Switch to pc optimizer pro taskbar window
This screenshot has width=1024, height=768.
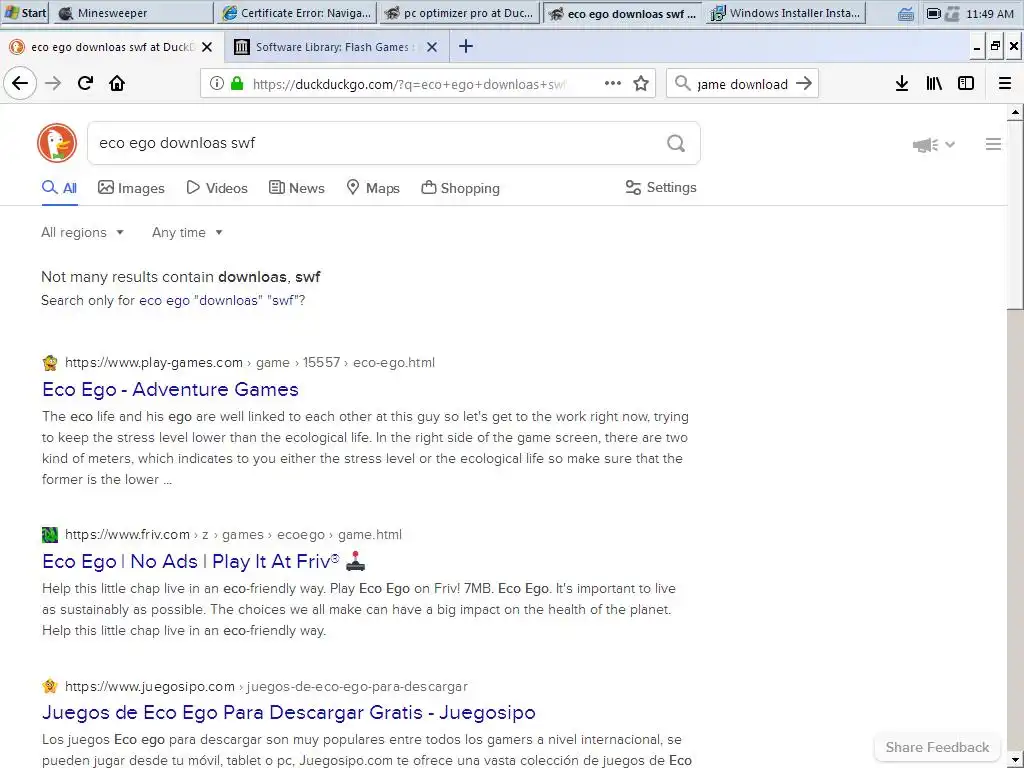[460, 12]
